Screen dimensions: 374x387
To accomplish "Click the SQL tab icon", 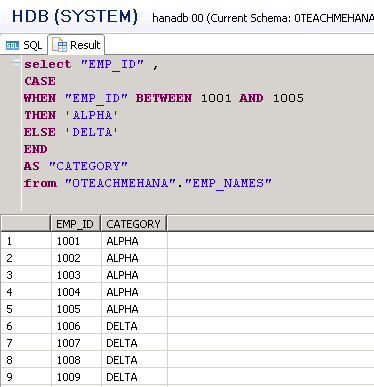I will [x=13, y=45].
